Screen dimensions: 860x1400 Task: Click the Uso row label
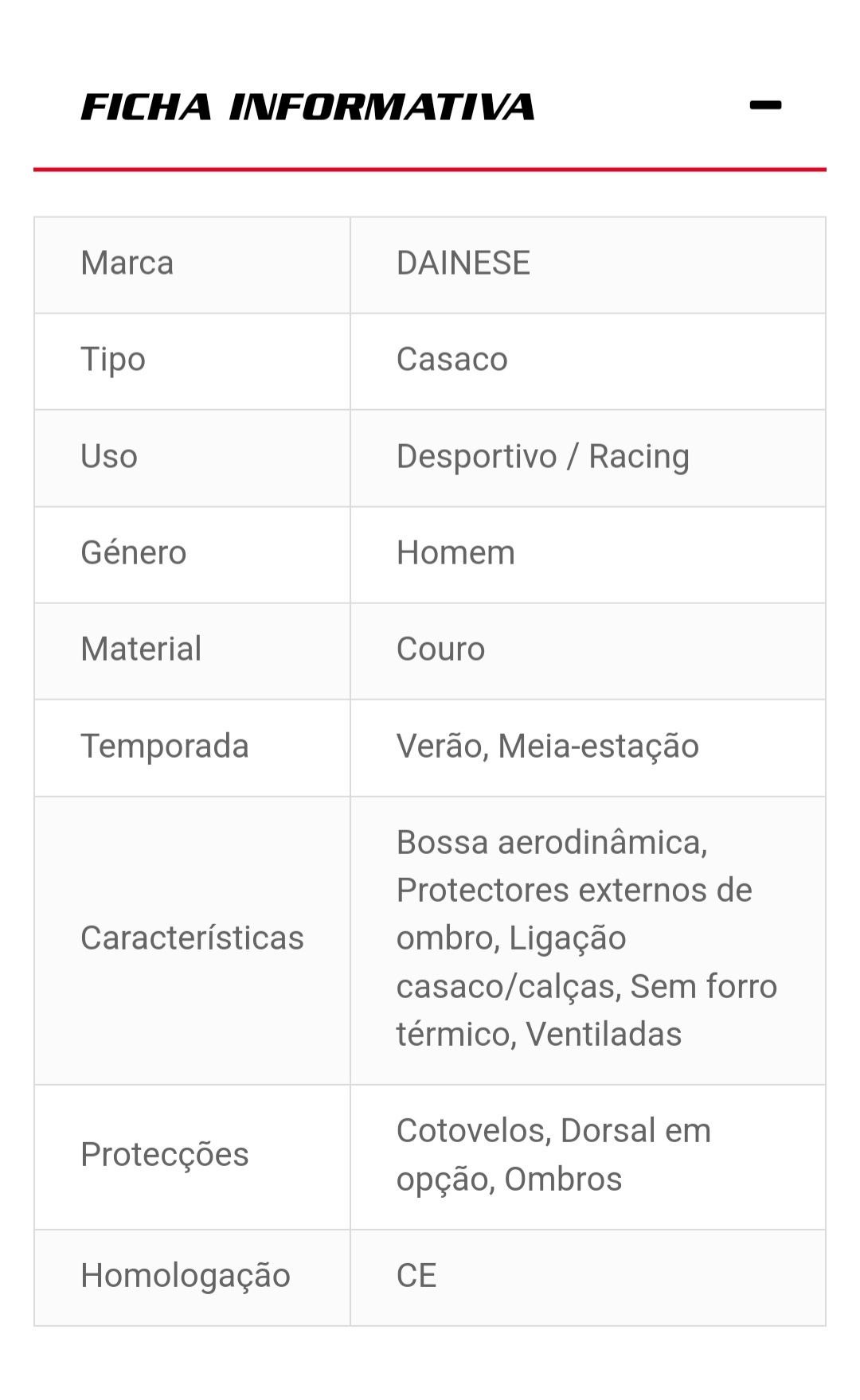click(x=109, y=457)
